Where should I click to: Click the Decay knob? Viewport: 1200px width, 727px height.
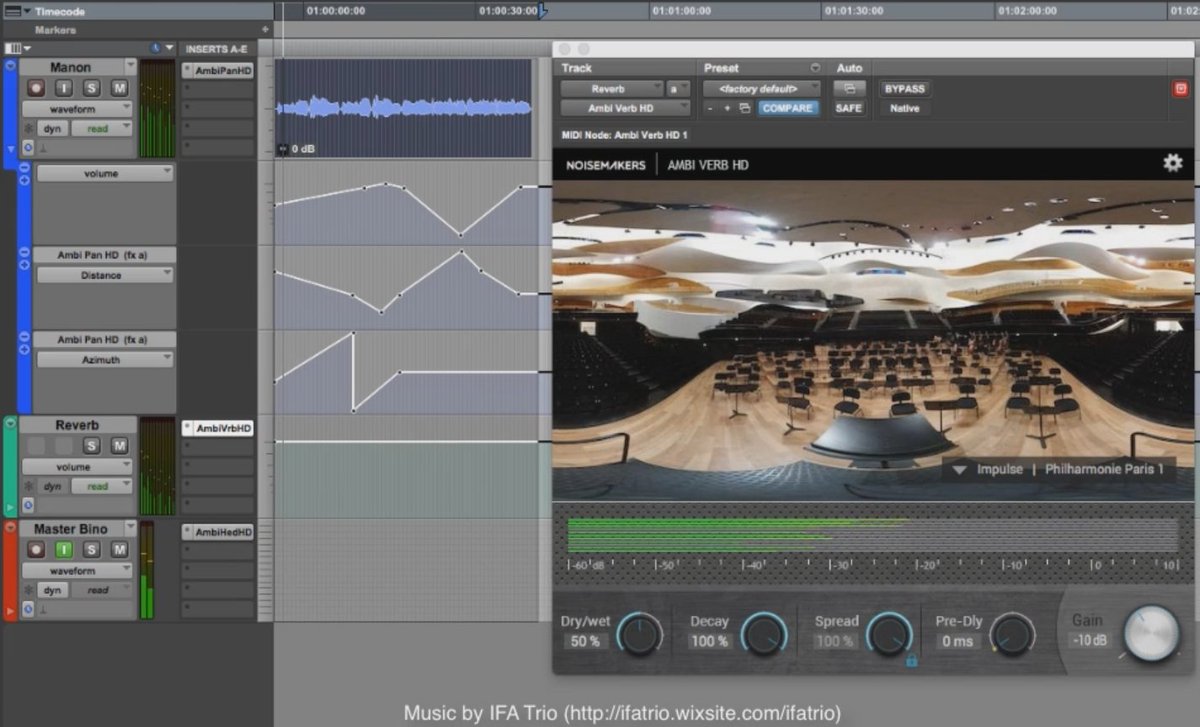765,634
